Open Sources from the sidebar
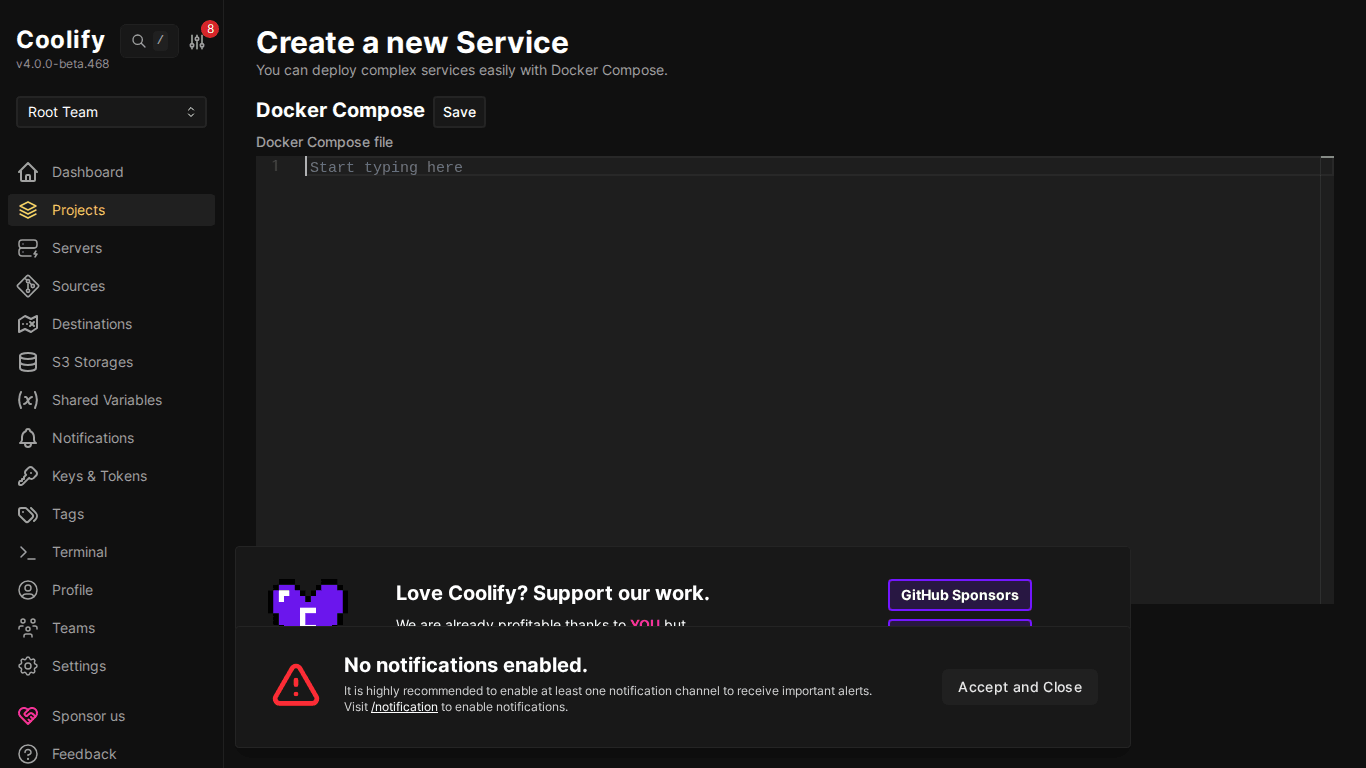Viewport: 1366px width, 768px height. pyautogui.click(x=28, y=286)
